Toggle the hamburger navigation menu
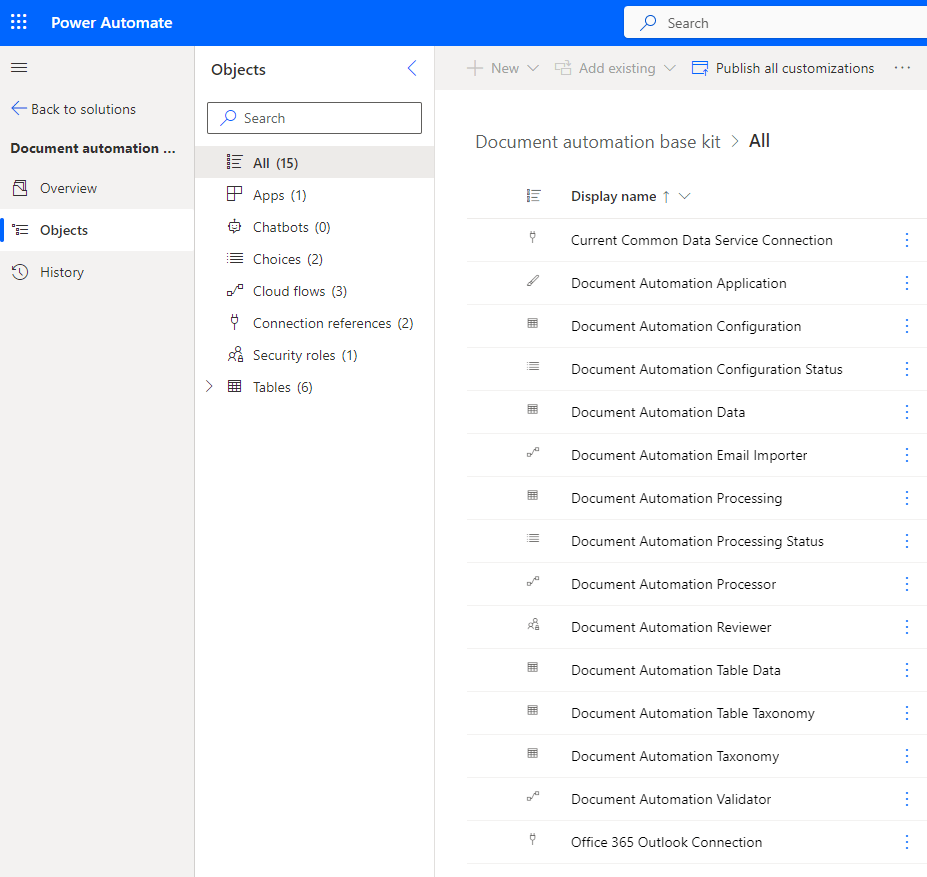Viewport: 927px width, 877px height. 19,68
